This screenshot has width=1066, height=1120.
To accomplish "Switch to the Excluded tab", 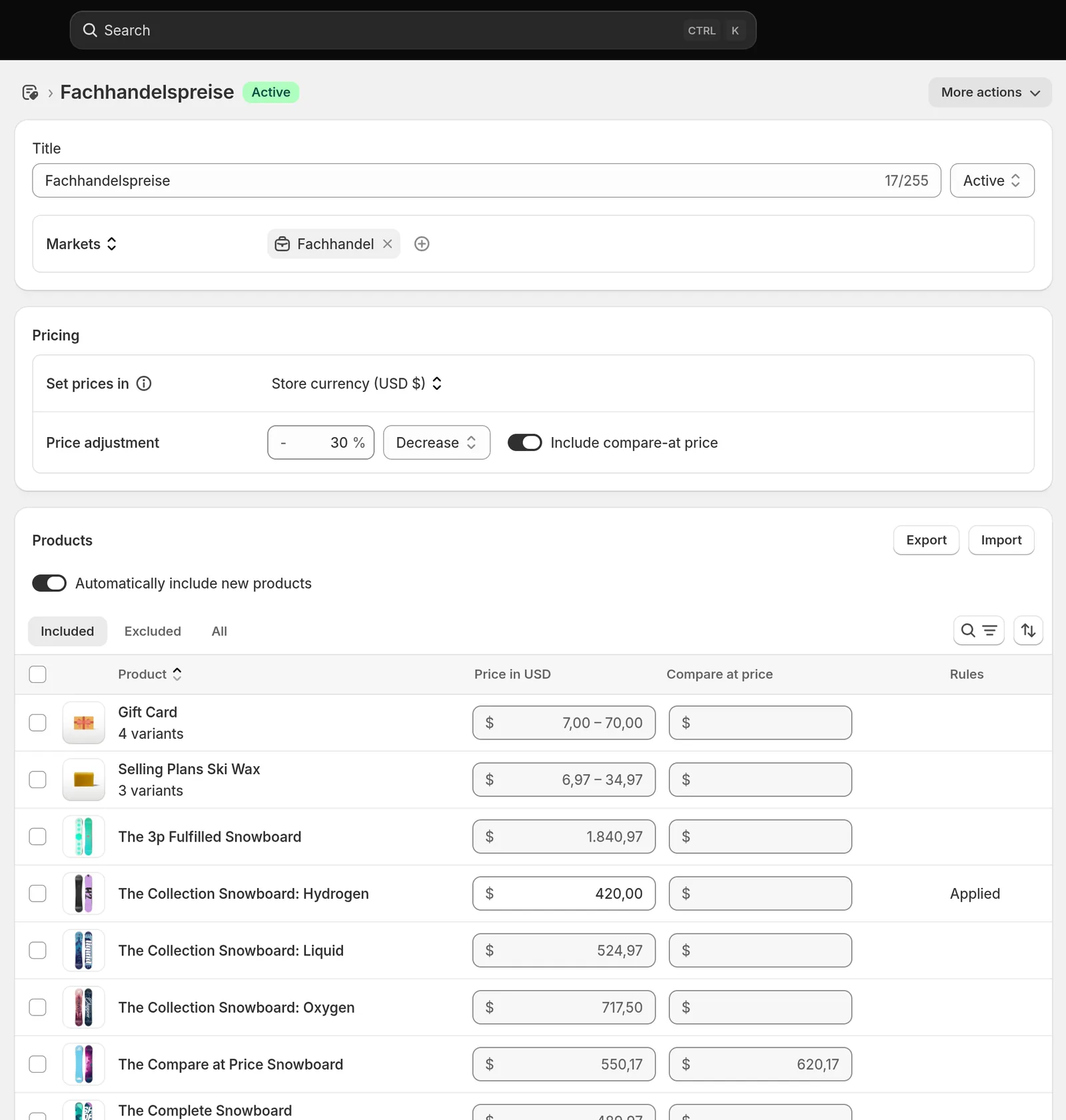I will point(153,631).
